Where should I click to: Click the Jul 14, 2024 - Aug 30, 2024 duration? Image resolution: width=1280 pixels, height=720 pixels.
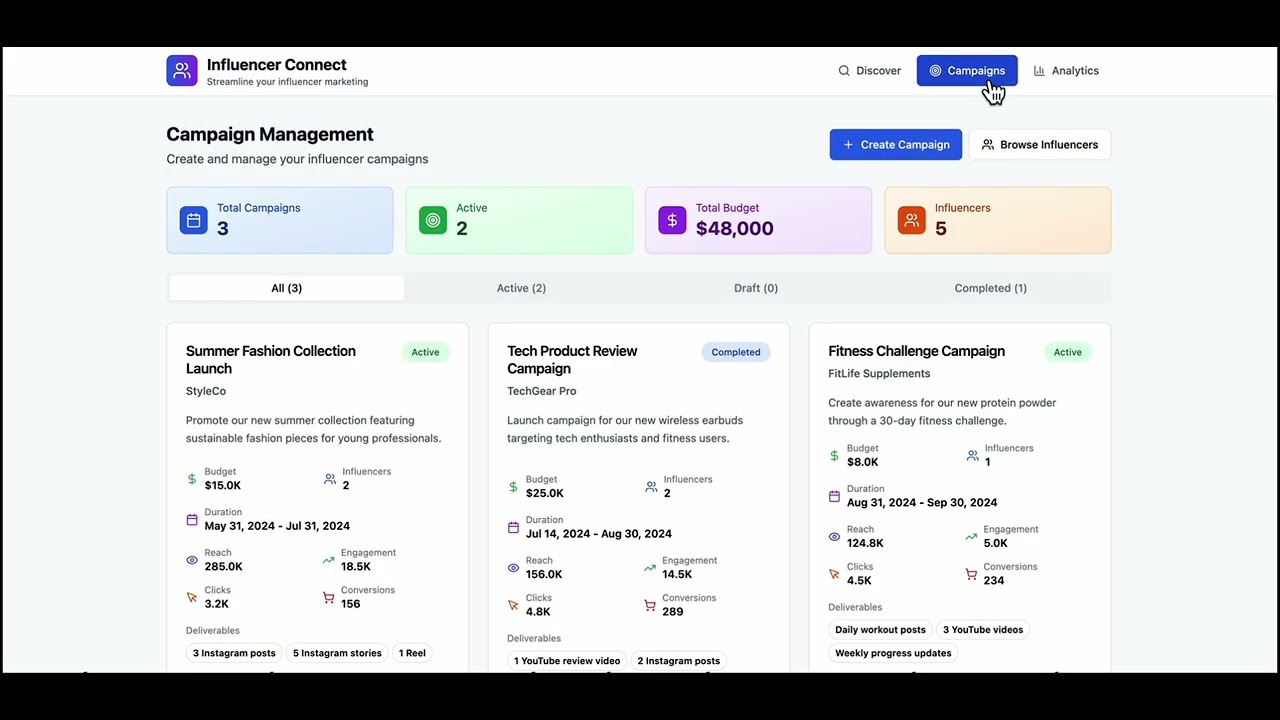pyautogui.click(x=599, y=534)
